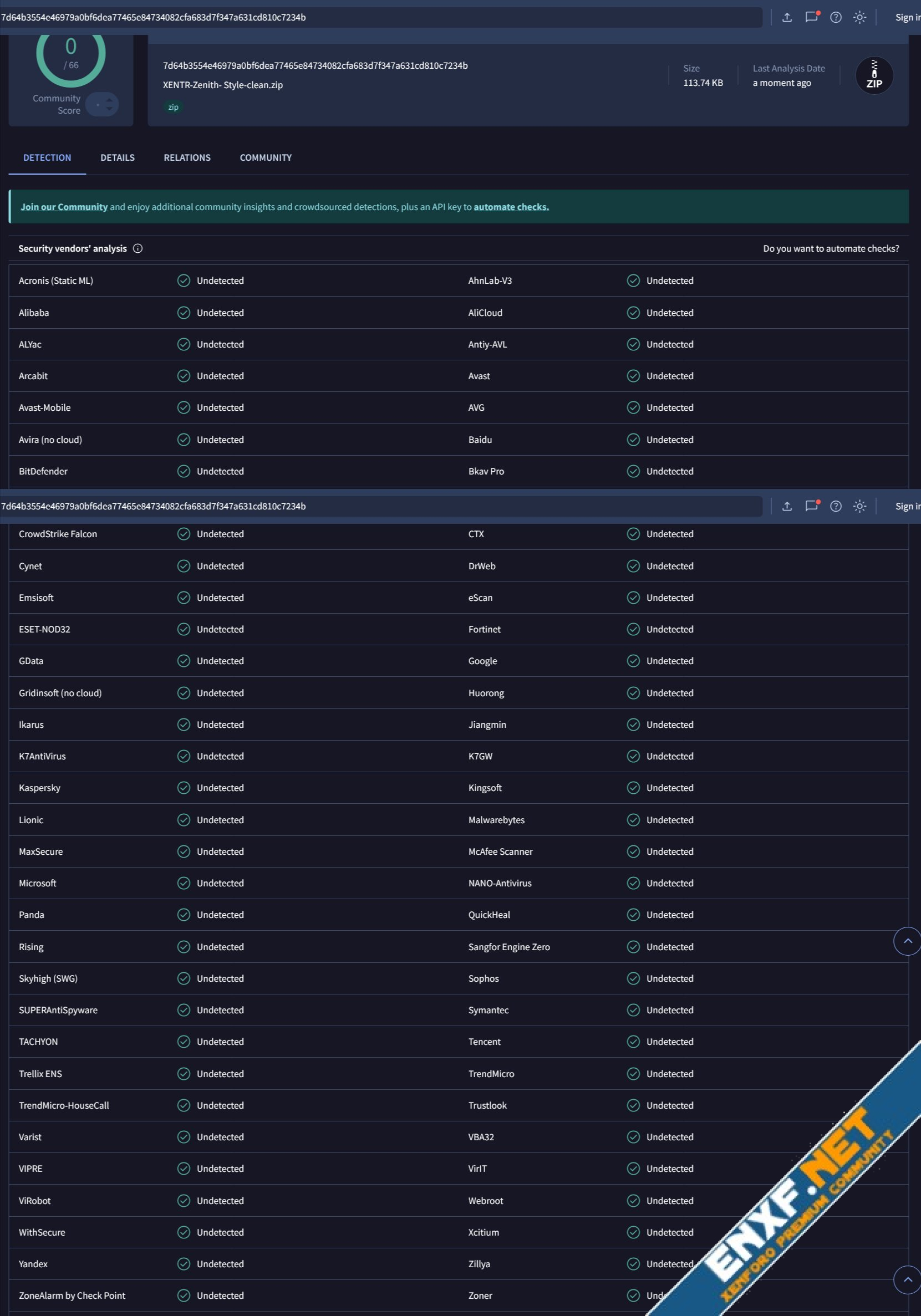Click the ZIP file type icon

[x=874, y=75]
